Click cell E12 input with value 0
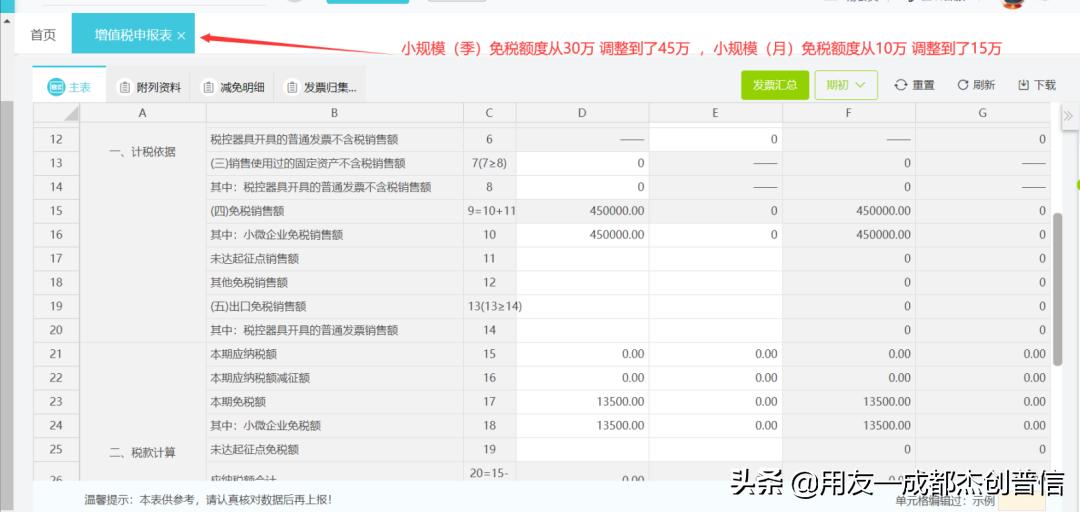 pos(716,139)
